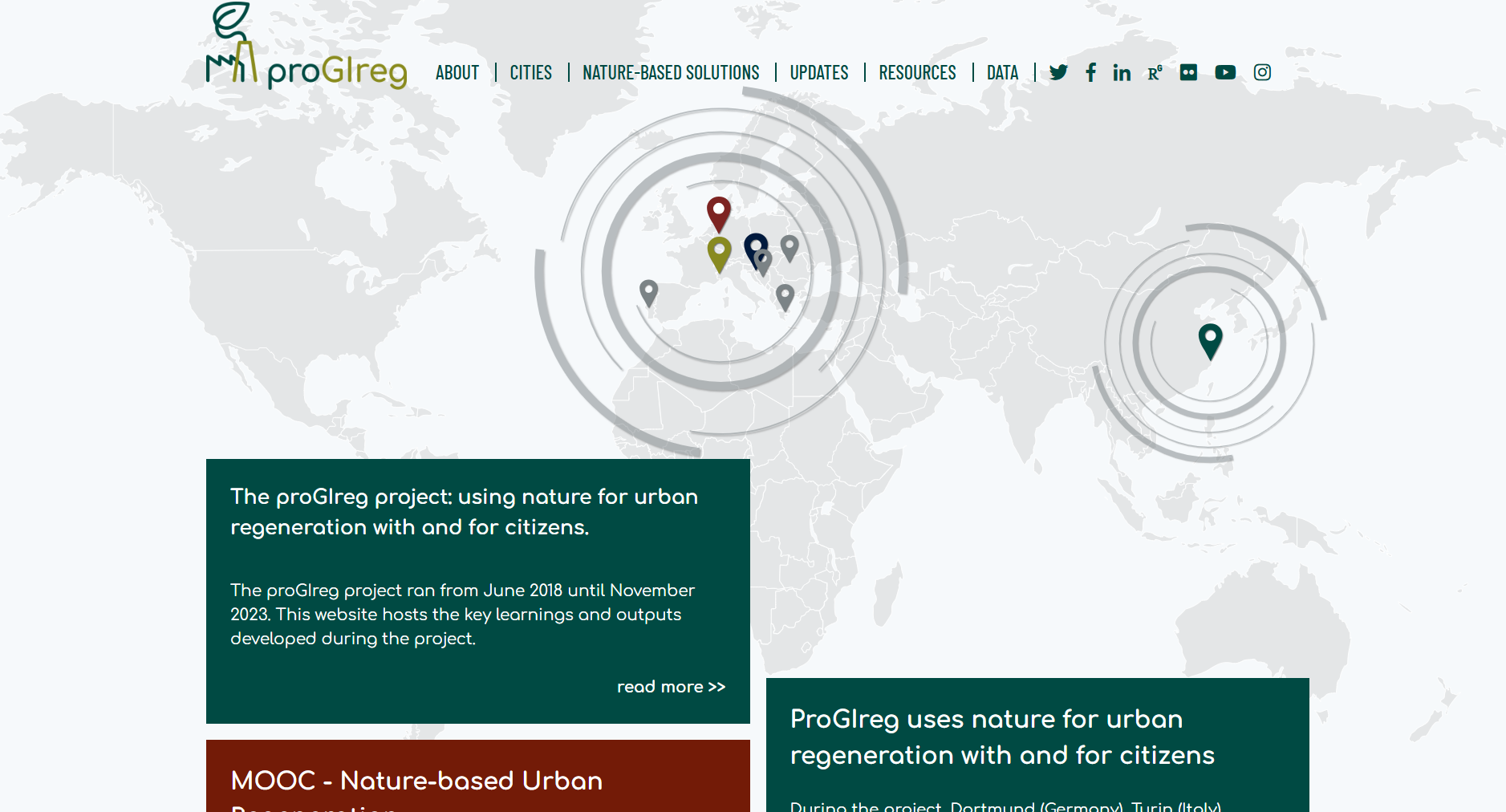Open the YouTube channel icon
Image resolution: width=1506 pixels, height=812 pixels.
click(x=1225, y=73)
